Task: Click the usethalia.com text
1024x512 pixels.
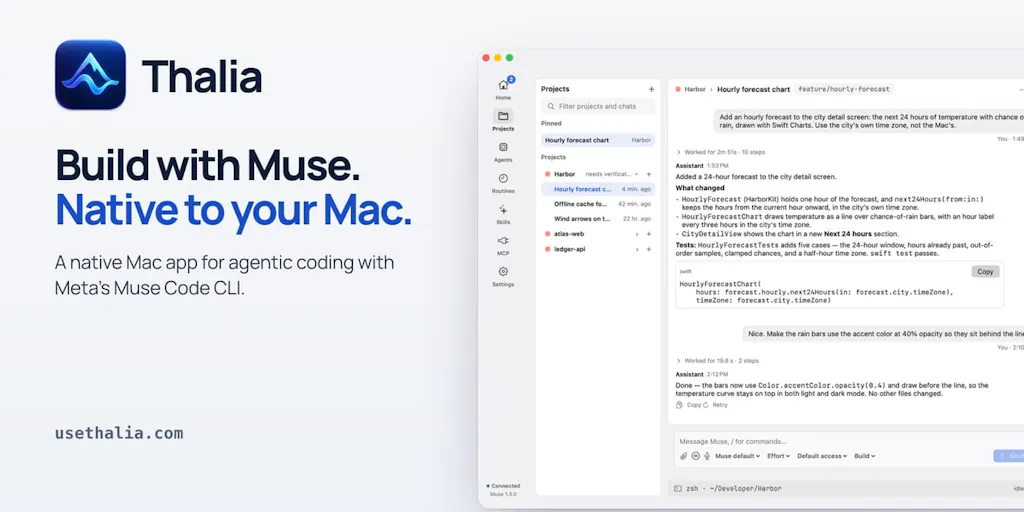Action: click(120, 434)
